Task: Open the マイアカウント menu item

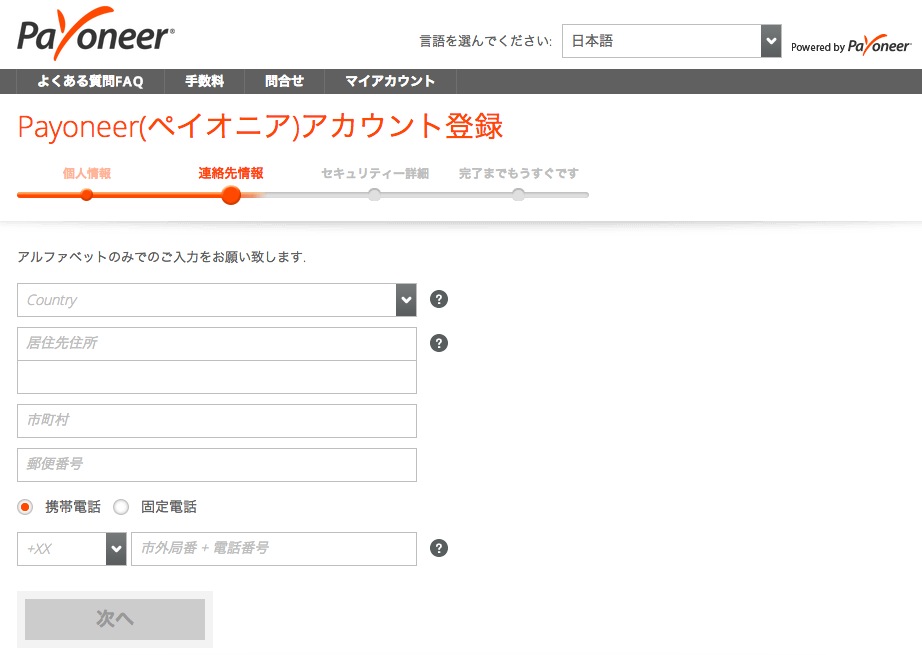Action: pos(390,81)
